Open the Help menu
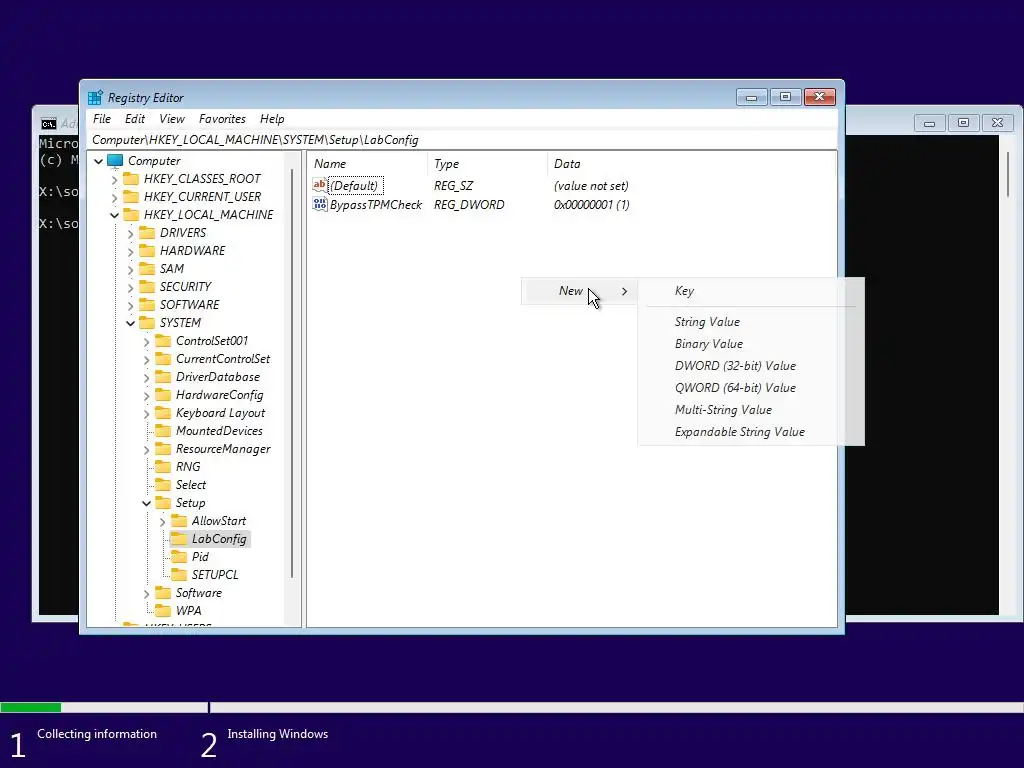This screenshot has height=768, width=1024. coord(272,119)
